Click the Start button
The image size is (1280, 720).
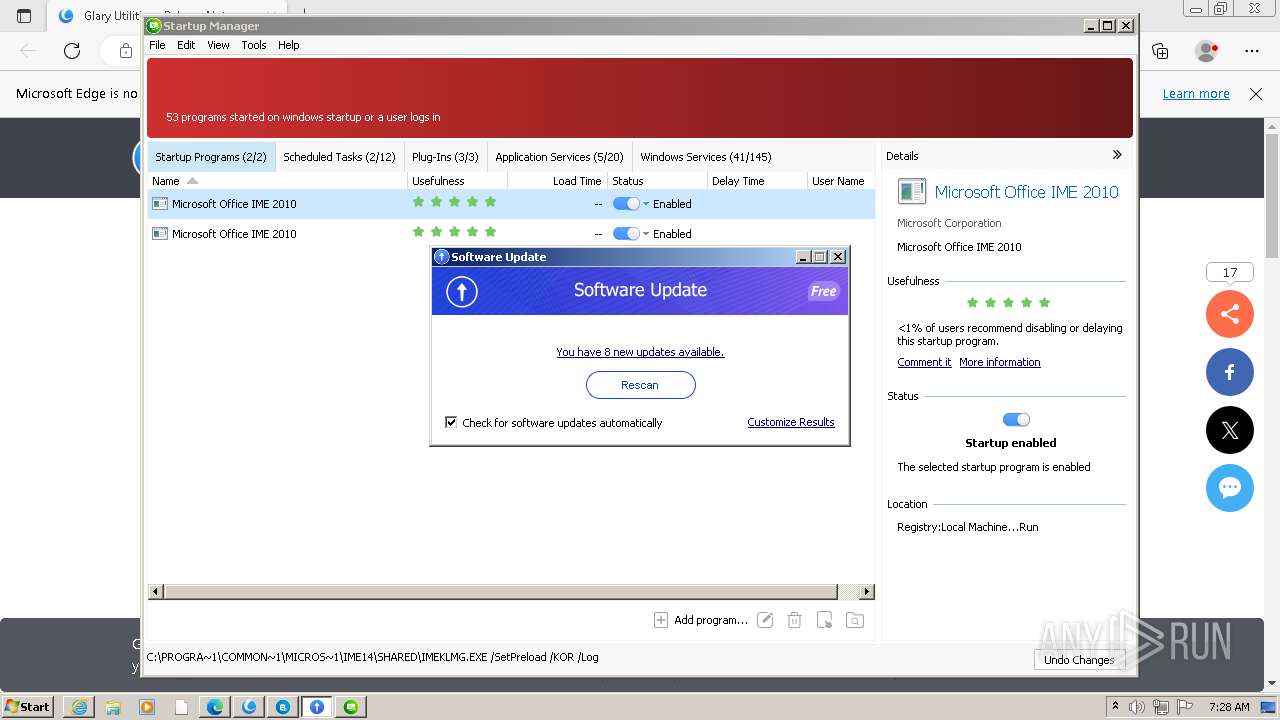pos(28,707)
